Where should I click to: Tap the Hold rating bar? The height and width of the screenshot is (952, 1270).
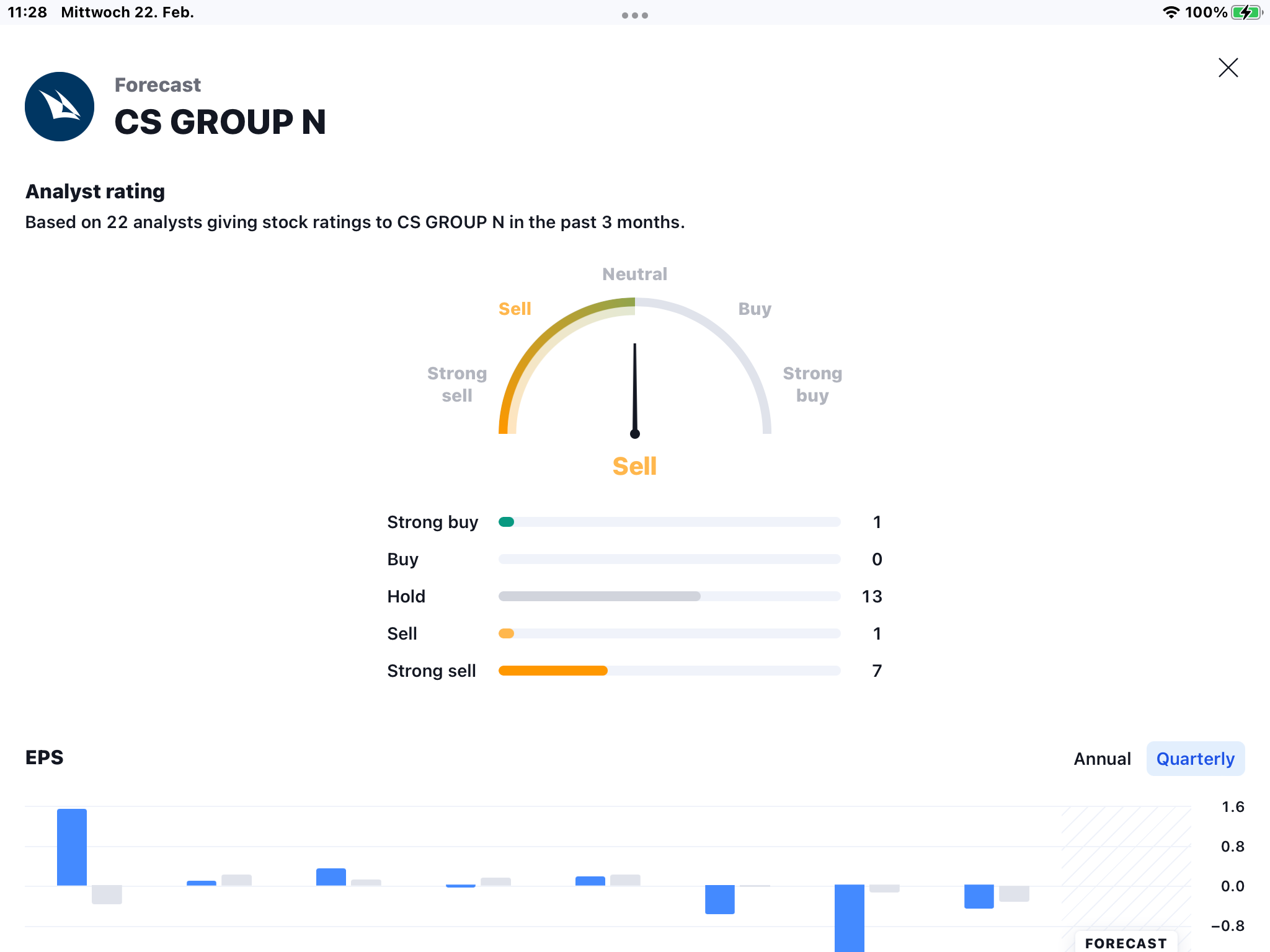point(669,596)
